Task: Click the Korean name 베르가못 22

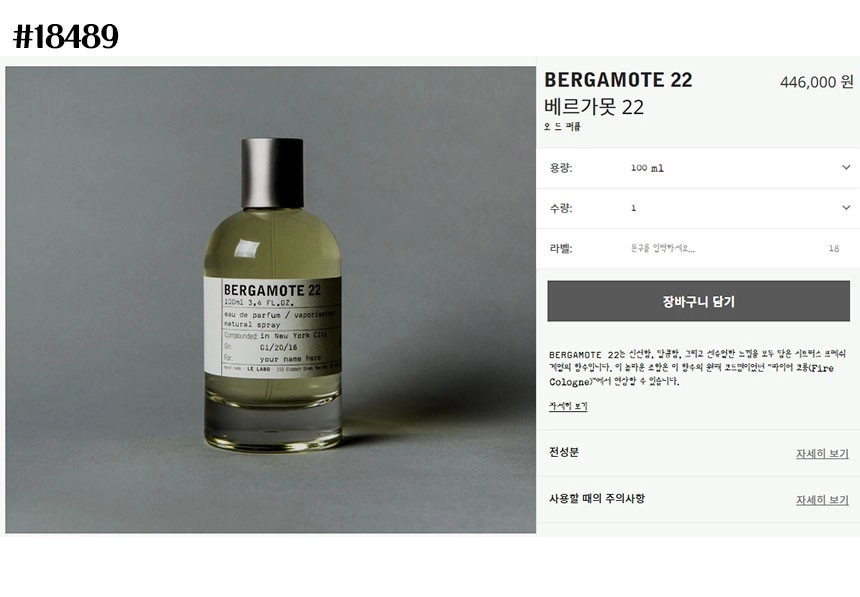Action: pyautogui.click(x=594, y=106)
